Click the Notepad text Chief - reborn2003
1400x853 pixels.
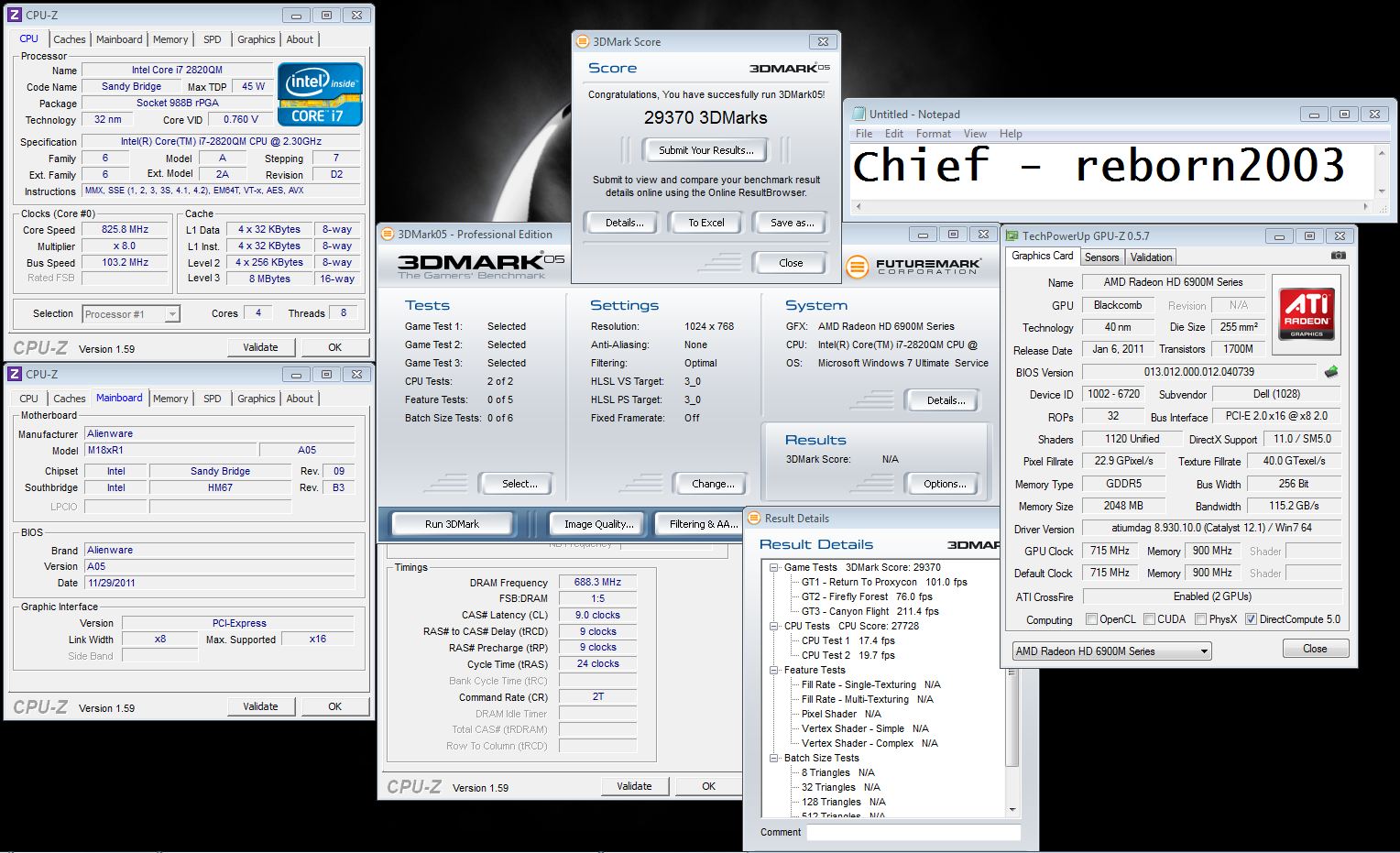click(1099, 167)
